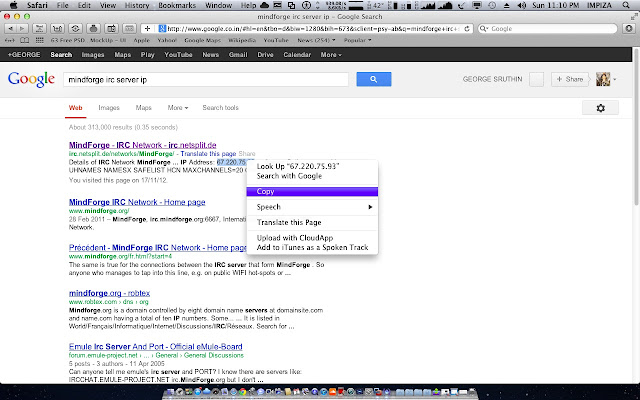
Task: Choose Translate this Page in context menu
Action: (312, 222)
